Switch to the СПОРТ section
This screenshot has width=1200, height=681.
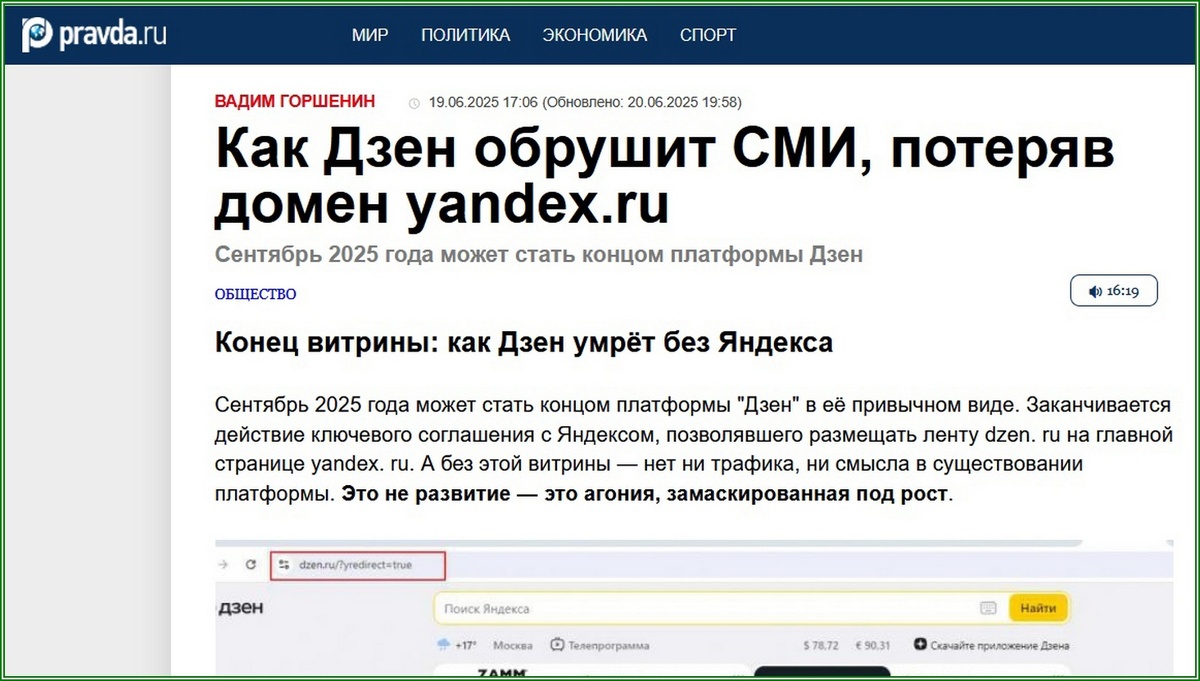(707, 35)
